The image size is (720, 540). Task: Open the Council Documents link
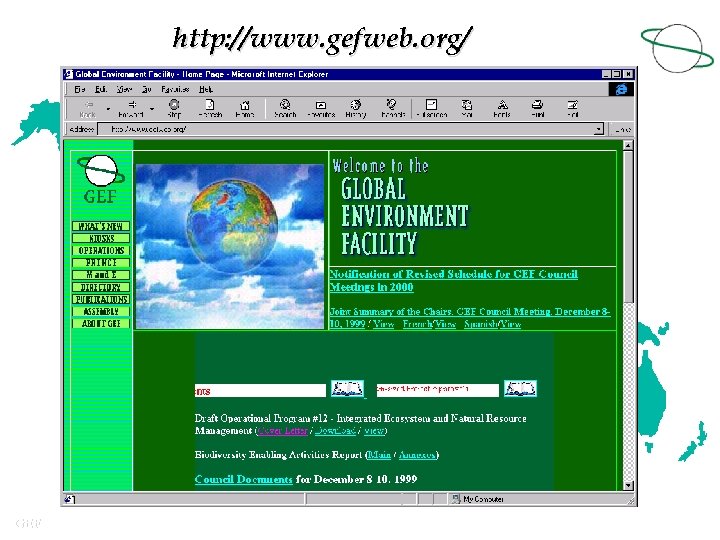click(243, 479)
